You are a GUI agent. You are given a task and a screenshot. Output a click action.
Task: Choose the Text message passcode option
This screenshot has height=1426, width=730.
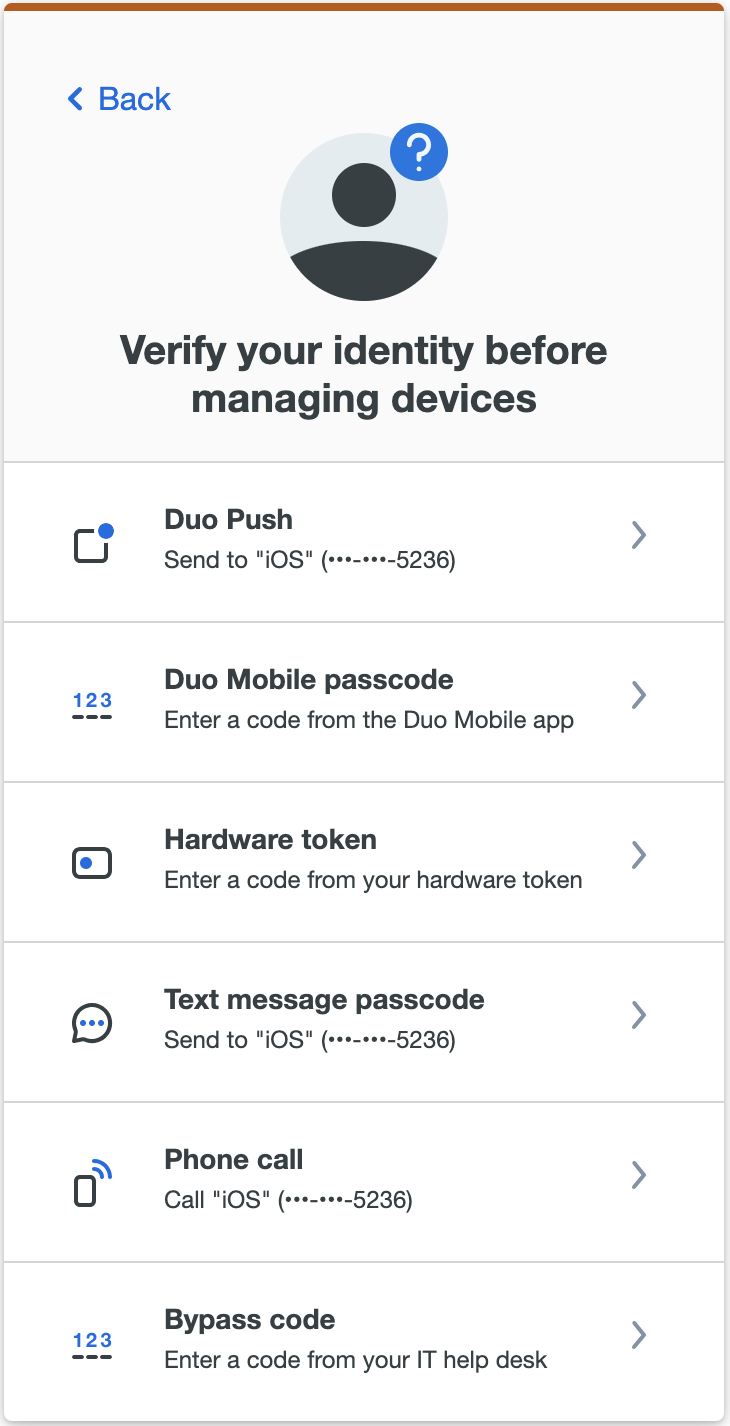click(324, 1000)
